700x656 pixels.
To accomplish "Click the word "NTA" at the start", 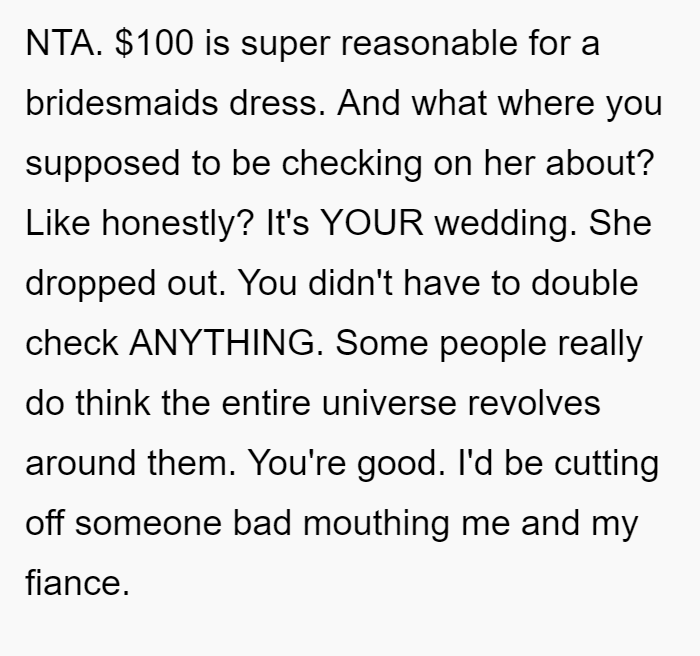I will coord(61,43).
